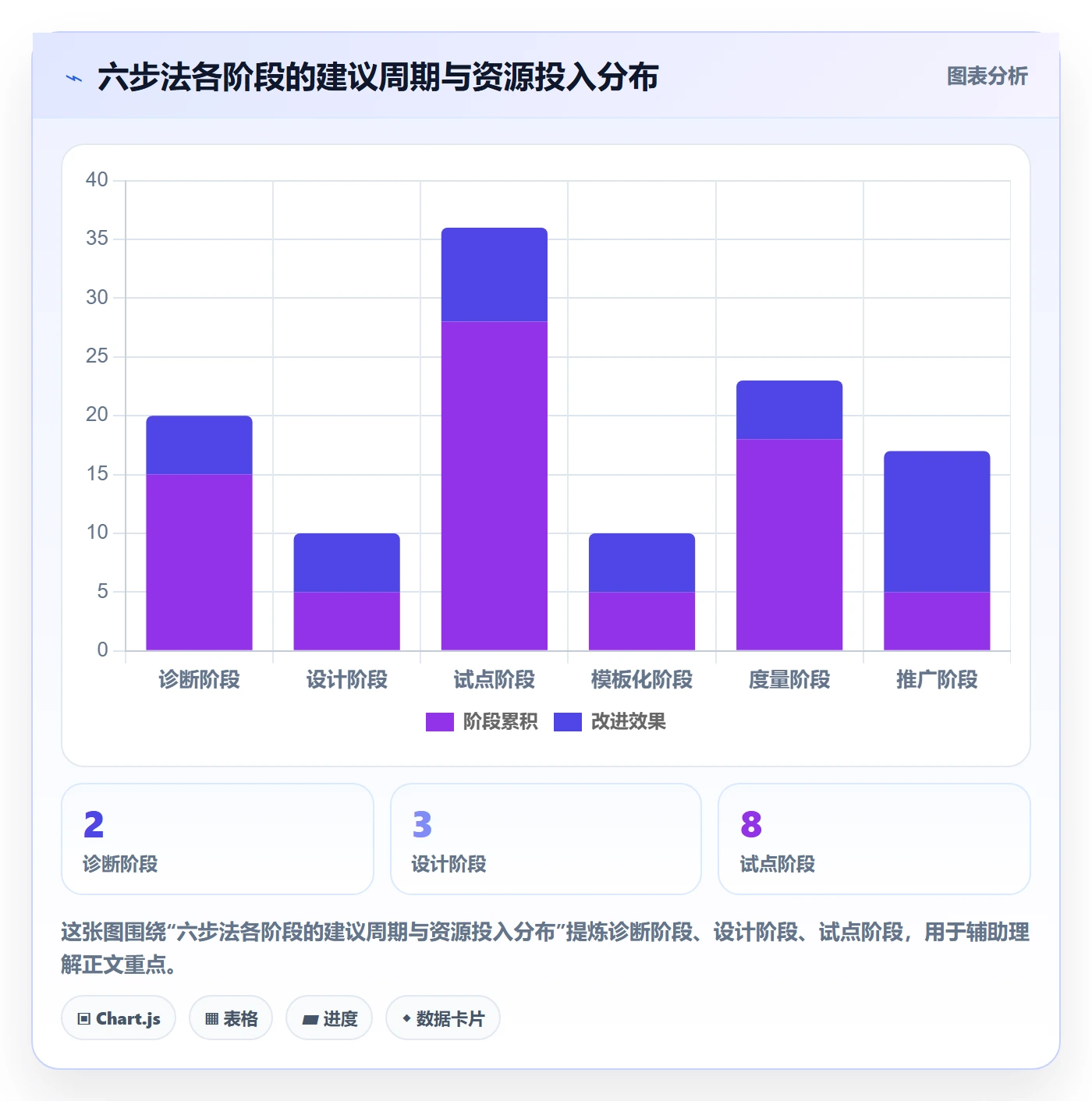Click the Chart.js tag icon

point(83,1019)
